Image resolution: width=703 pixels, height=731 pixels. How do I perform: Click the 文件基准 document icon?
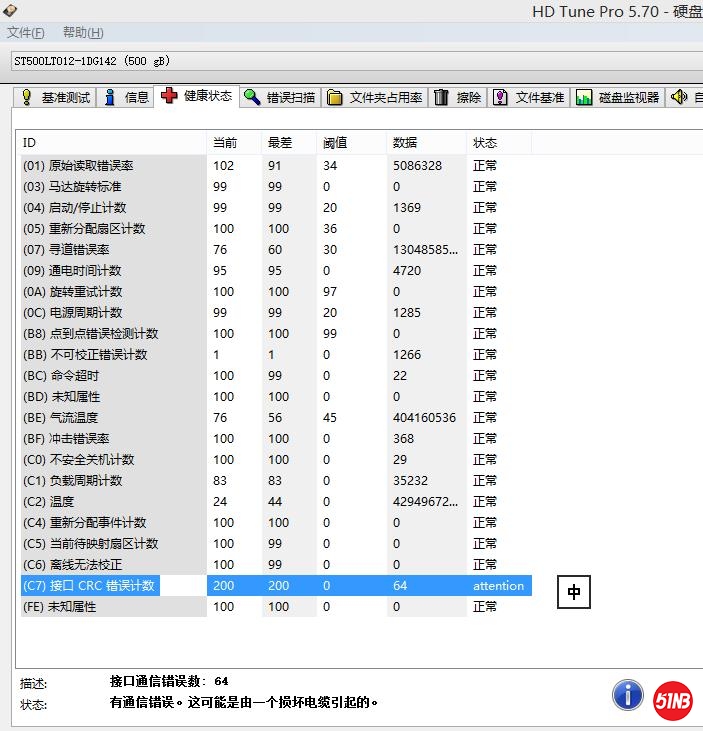click(x=501, y=97)
